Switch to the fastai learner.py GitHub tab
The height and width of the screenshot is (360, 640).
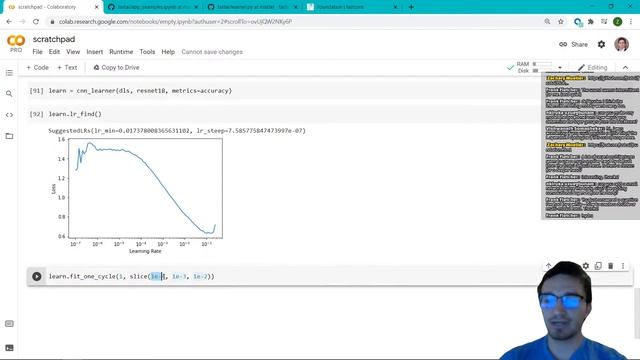[252, 7]
